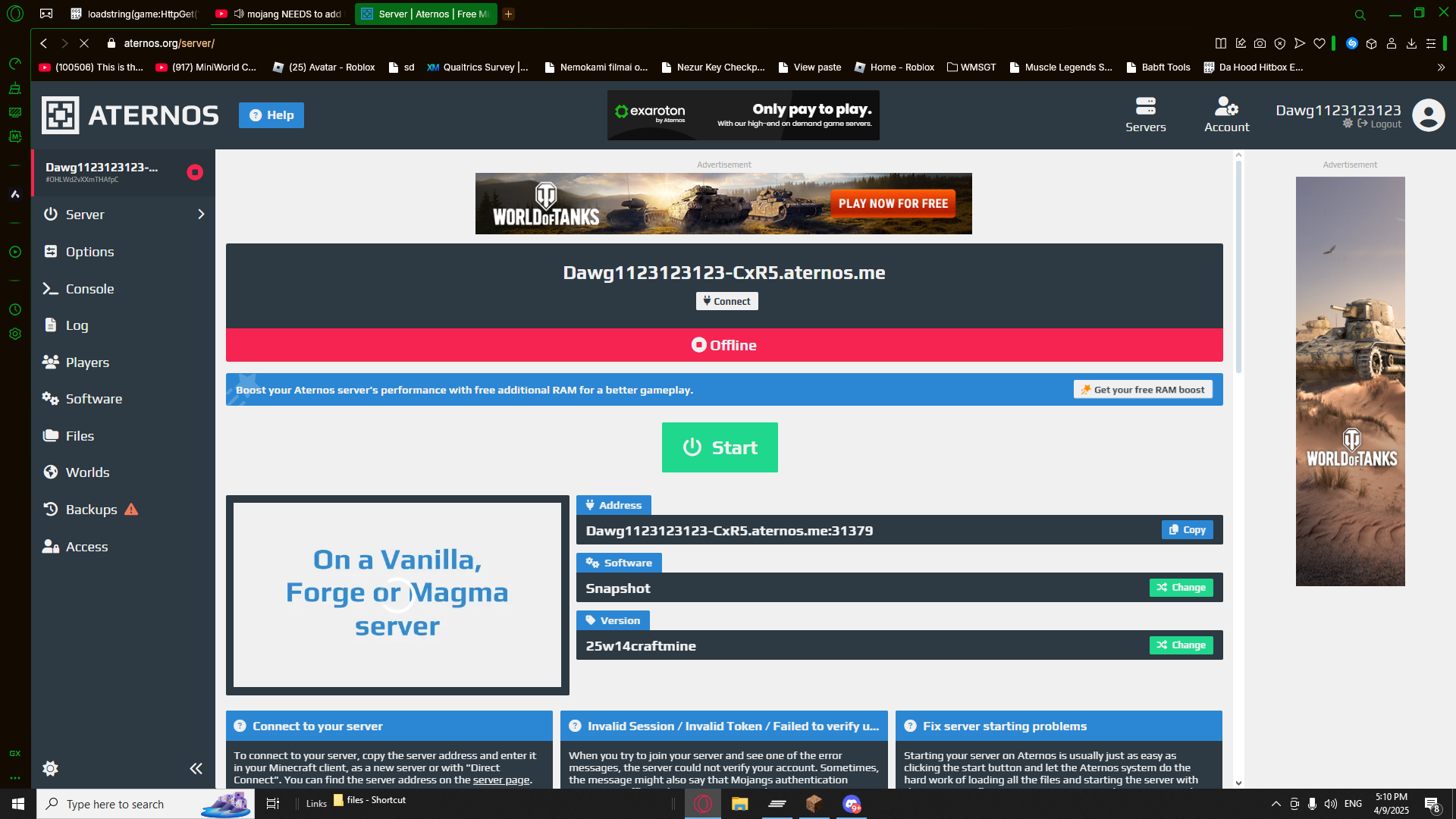Click the Logout link
Screen dimensions: 1456x819
tap(1380, 124)
